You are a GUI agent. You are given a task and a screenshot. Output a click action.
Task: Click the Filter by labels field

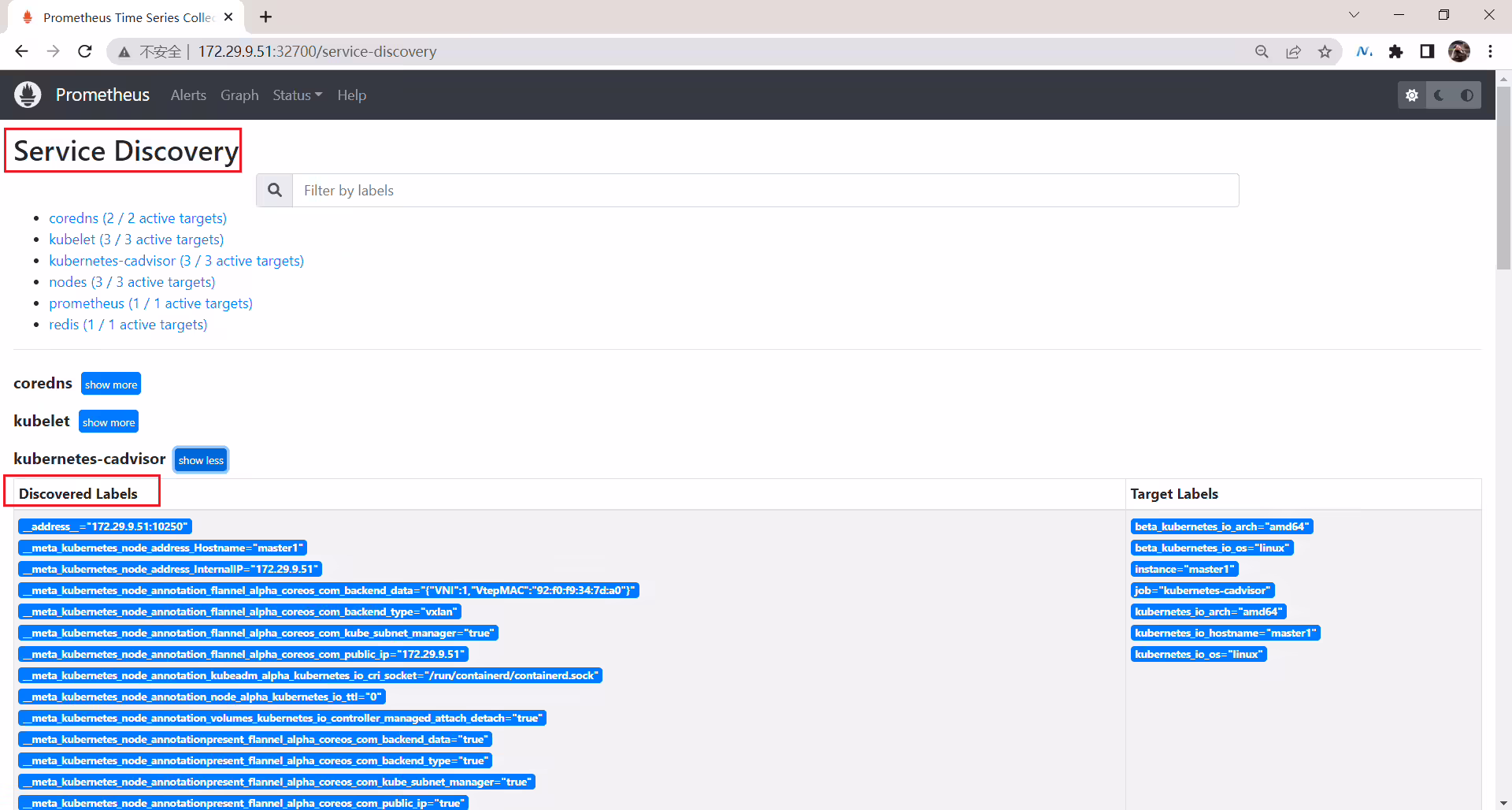pyautogui.click(x=765, y=190)
